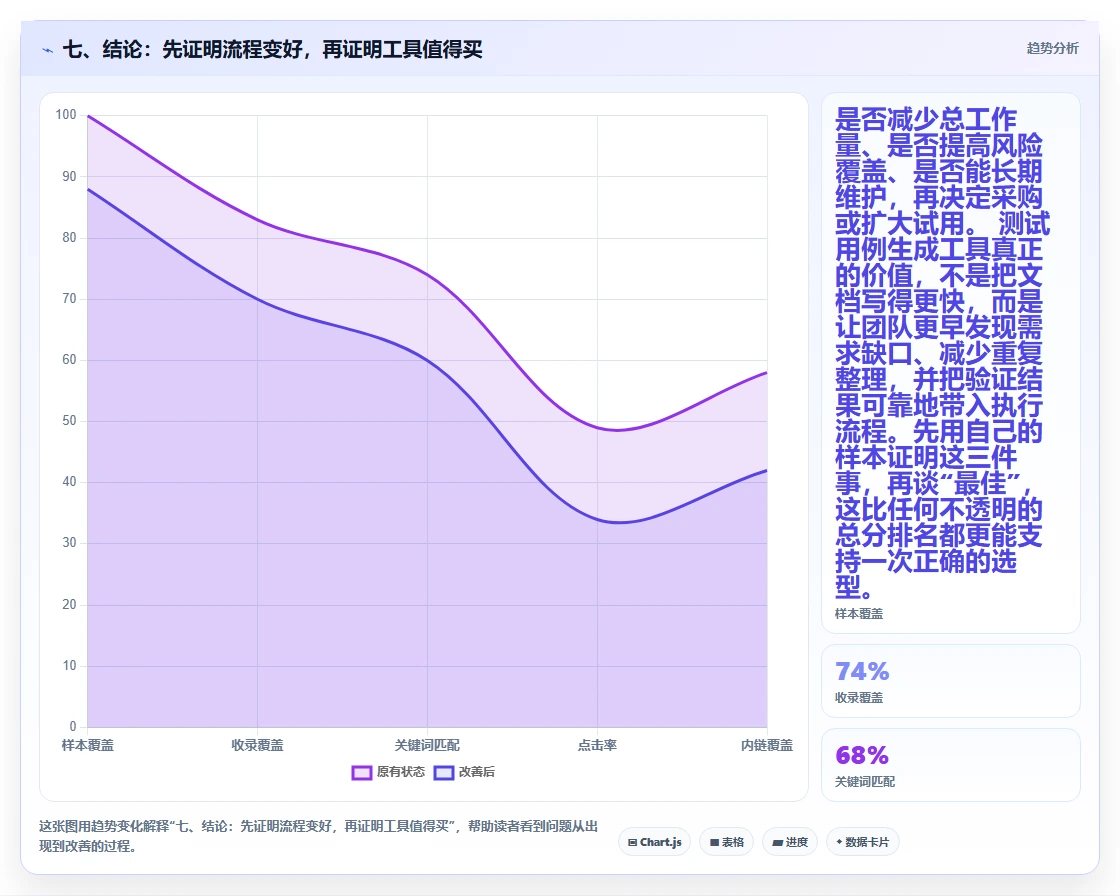Click the chart caption paragraph below the chart
The image size is (1120, 896).
[319, 836]
